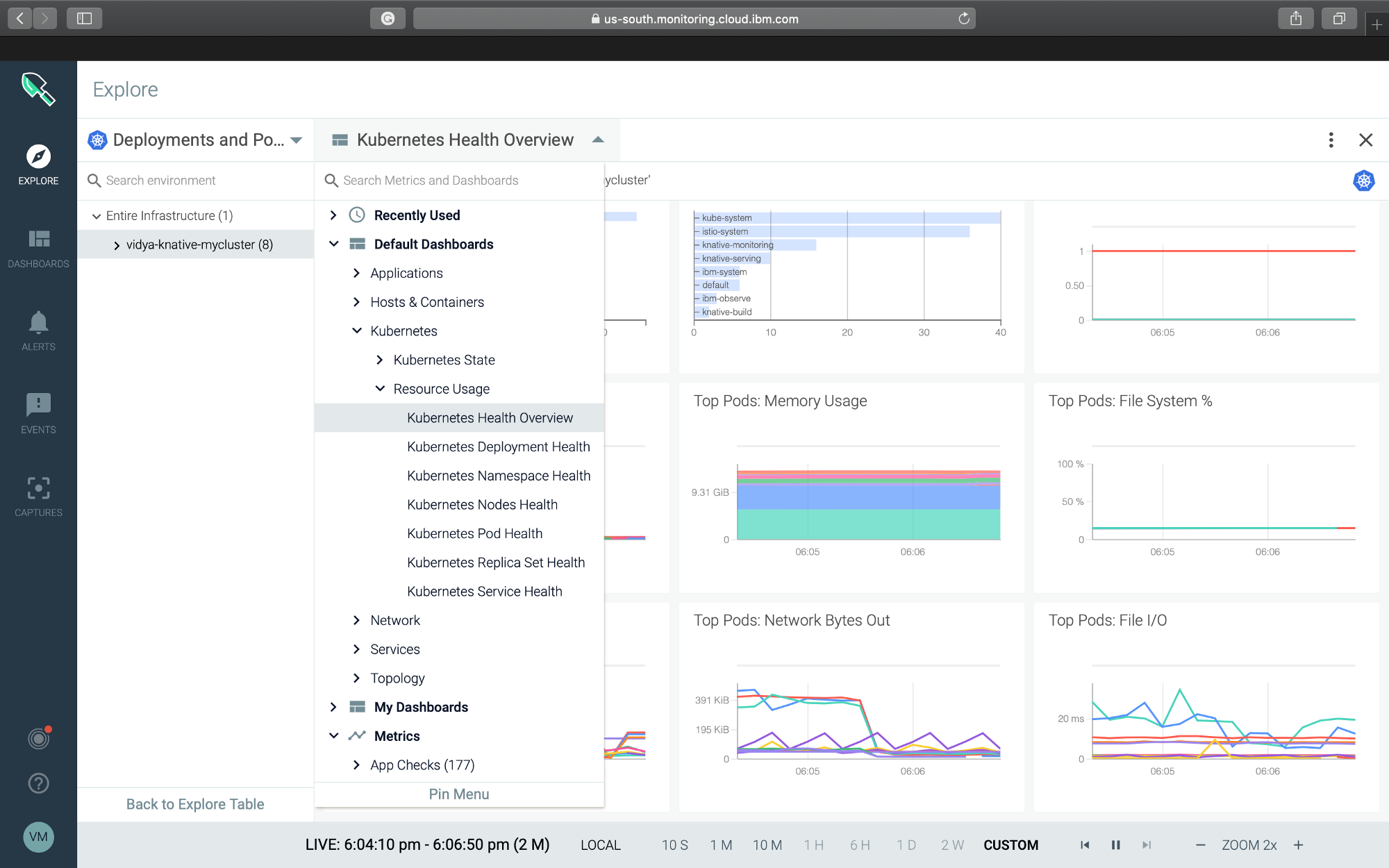Screen dimensions: 1389x868
Task: Click the Kubernetes icon at right of scope bar
Action: pos(1364,181)
